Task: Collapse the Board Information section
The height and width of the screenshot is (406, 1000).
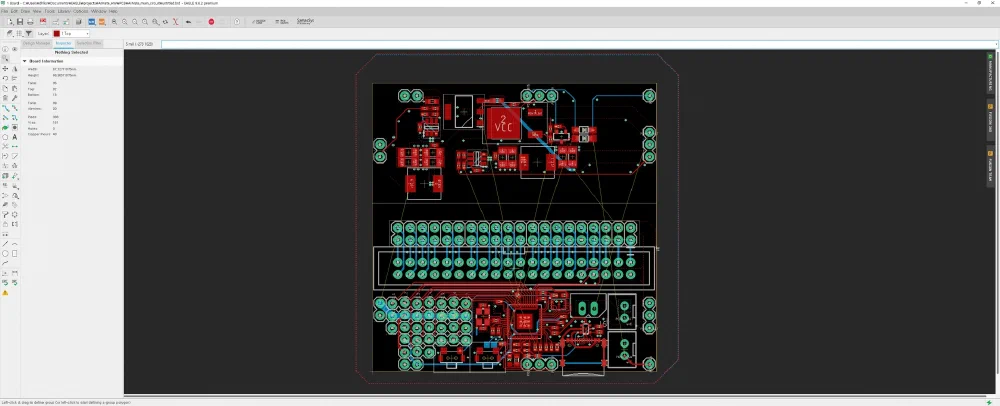Action: (24, 61)
